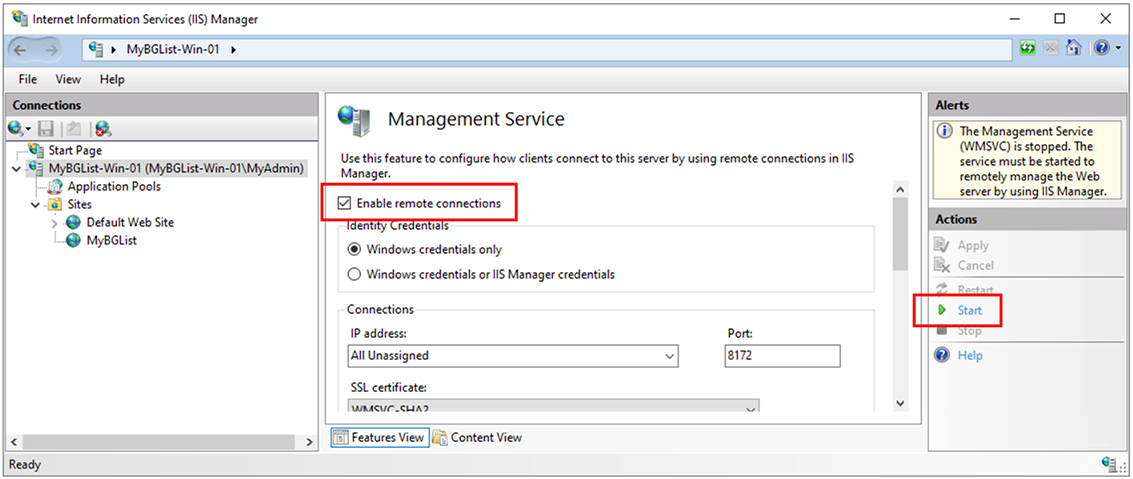Click the vertical scrollbar down arrow
The width and height of the screenshot is (1133, 479).
[900, 402]
